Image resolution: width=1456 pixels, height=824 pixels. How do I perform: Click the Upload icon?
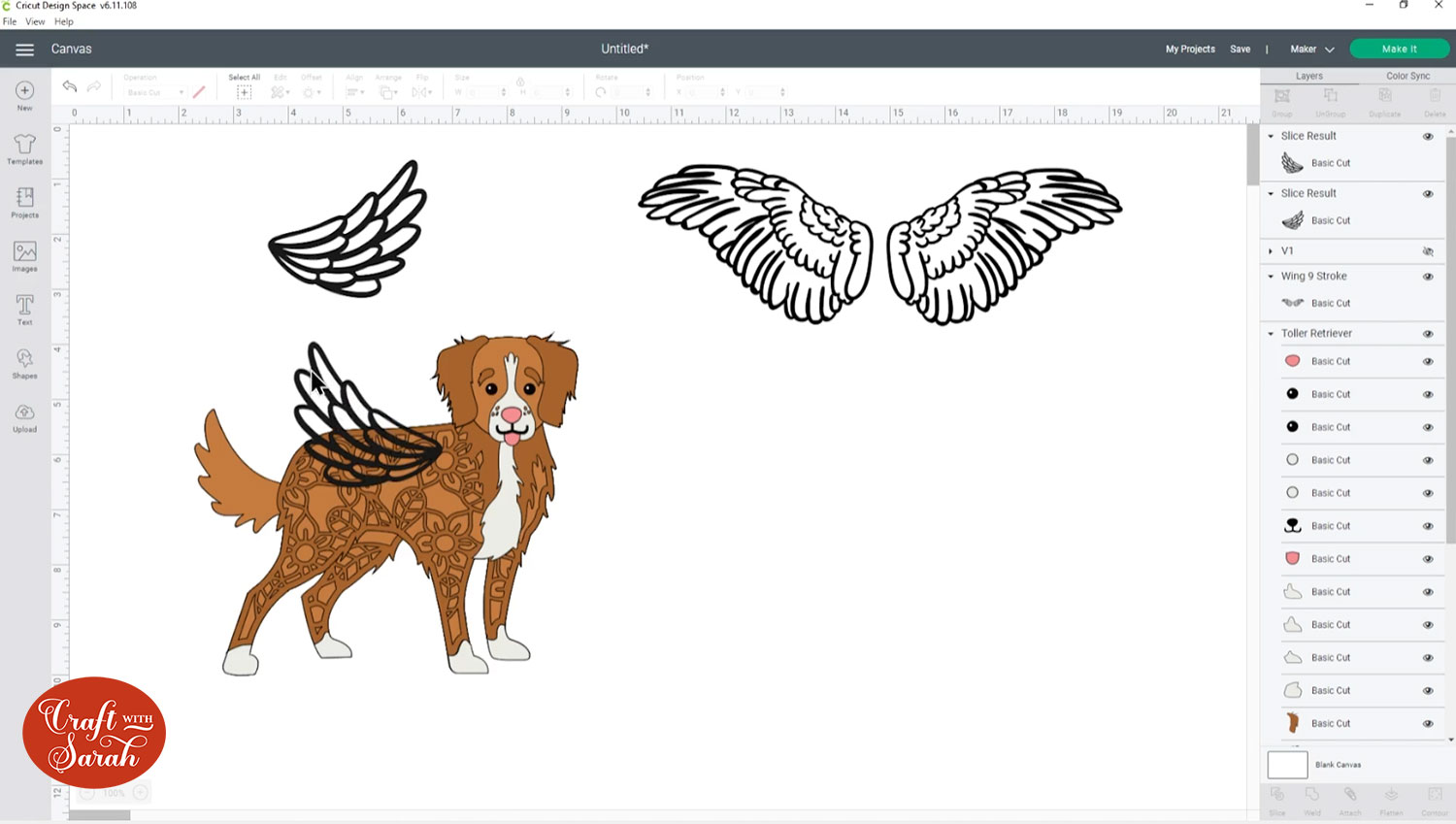tap(25, 417)
